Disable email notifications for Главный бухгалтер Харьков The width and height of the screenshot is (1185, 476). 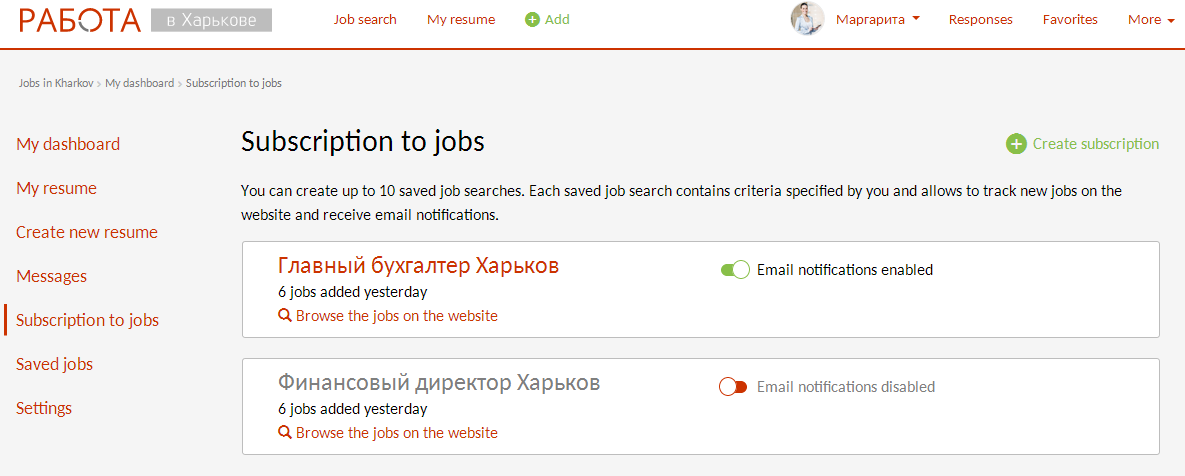click(x=734, y=270)
